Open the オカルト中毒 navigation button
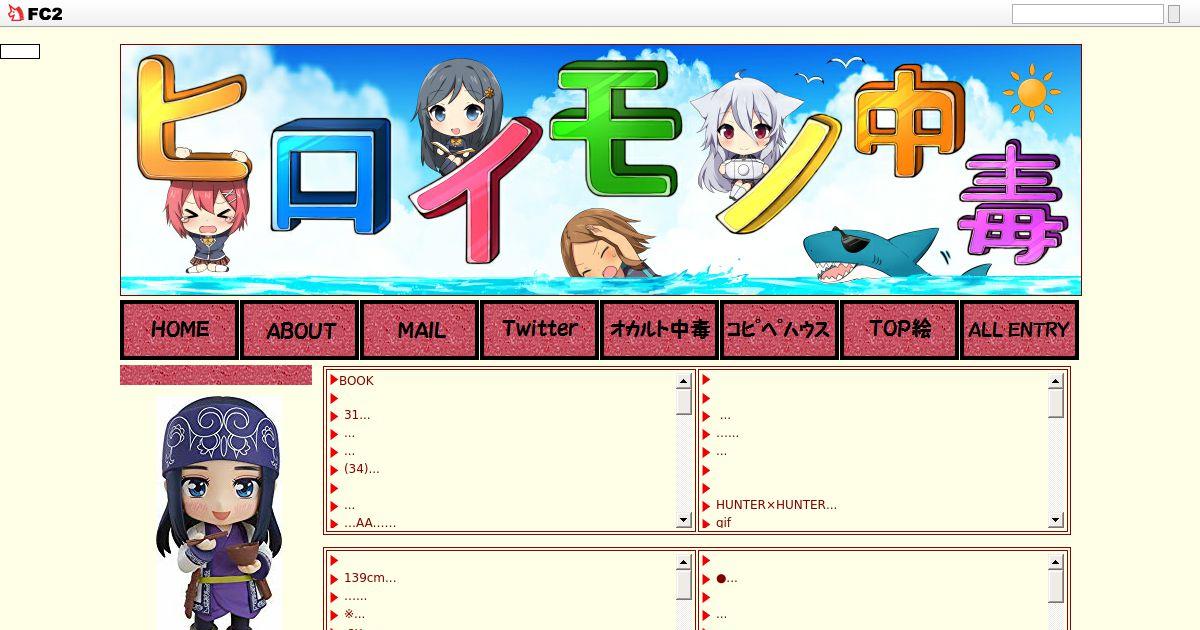This screenshot has width=1200, height=630. pyautogui.click(x=660, y=330)
